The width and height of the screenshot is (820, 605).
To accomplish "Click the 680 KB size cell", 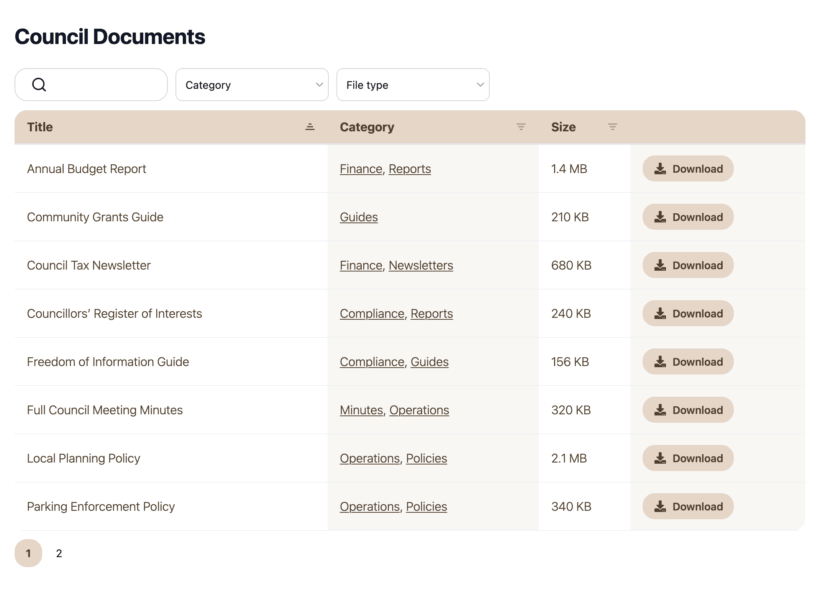I will pos(571,265).
